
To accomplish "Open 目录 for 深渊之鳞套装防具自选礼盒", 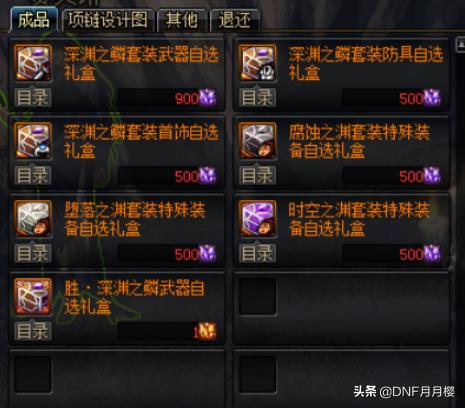I will click(257, 98).
